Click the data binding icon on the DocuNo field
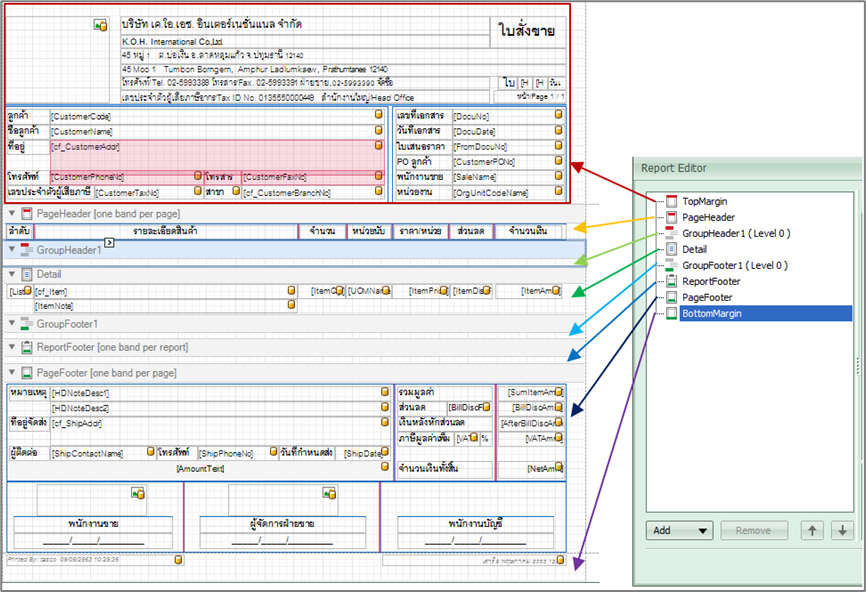 (558, 115)
